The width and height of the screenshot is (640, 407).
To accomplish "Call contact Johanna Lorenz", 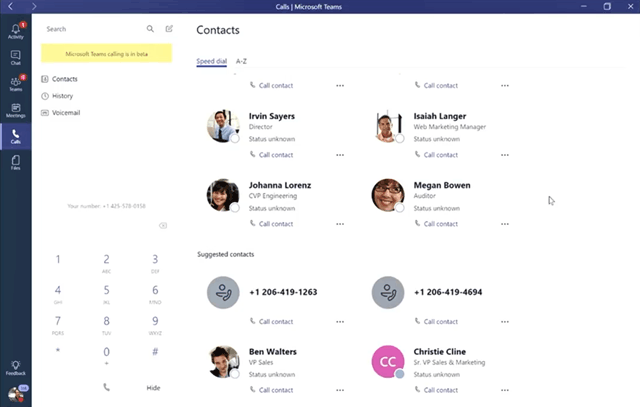I will [271, 224].
